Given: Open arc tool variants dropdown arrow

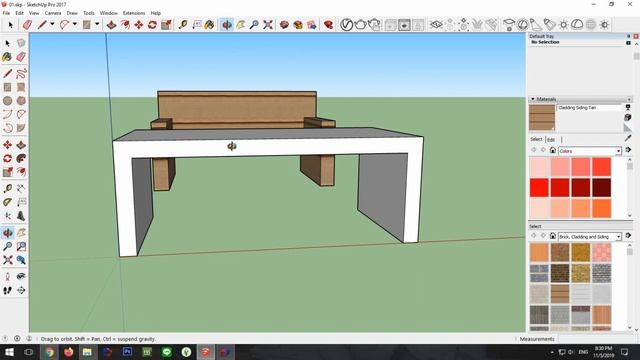Looking at the screenshot, I should pos(74,24).
